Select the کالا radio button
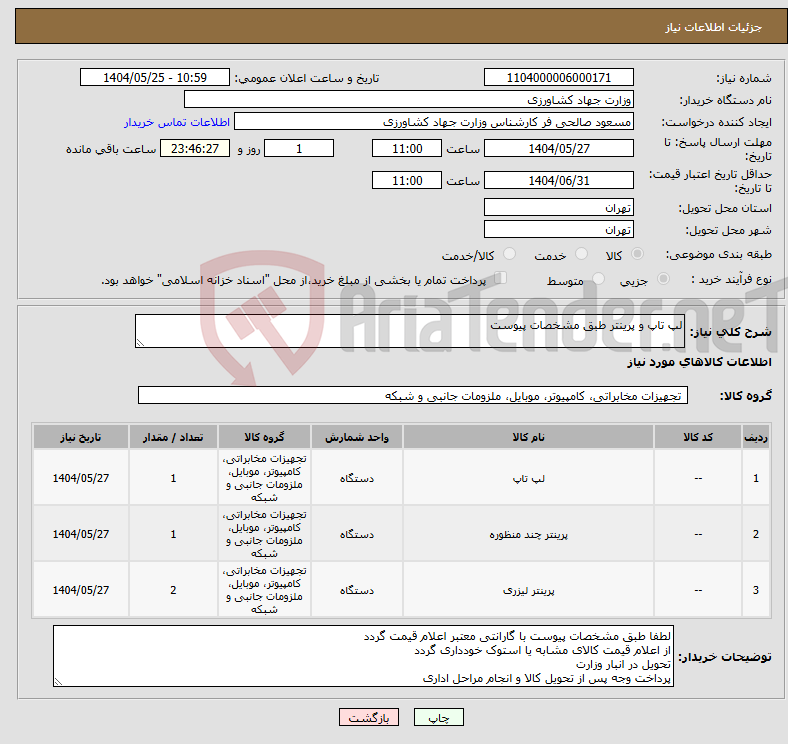 pyautogui.click(x=637, y=254)
